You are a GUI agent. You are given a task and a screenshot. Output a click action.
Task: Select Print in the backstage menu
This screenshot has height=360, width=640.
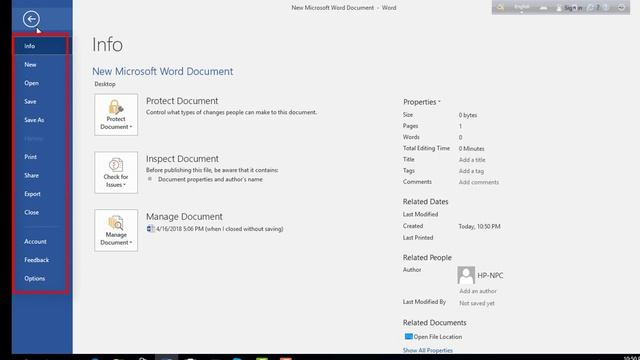(42, 157)
